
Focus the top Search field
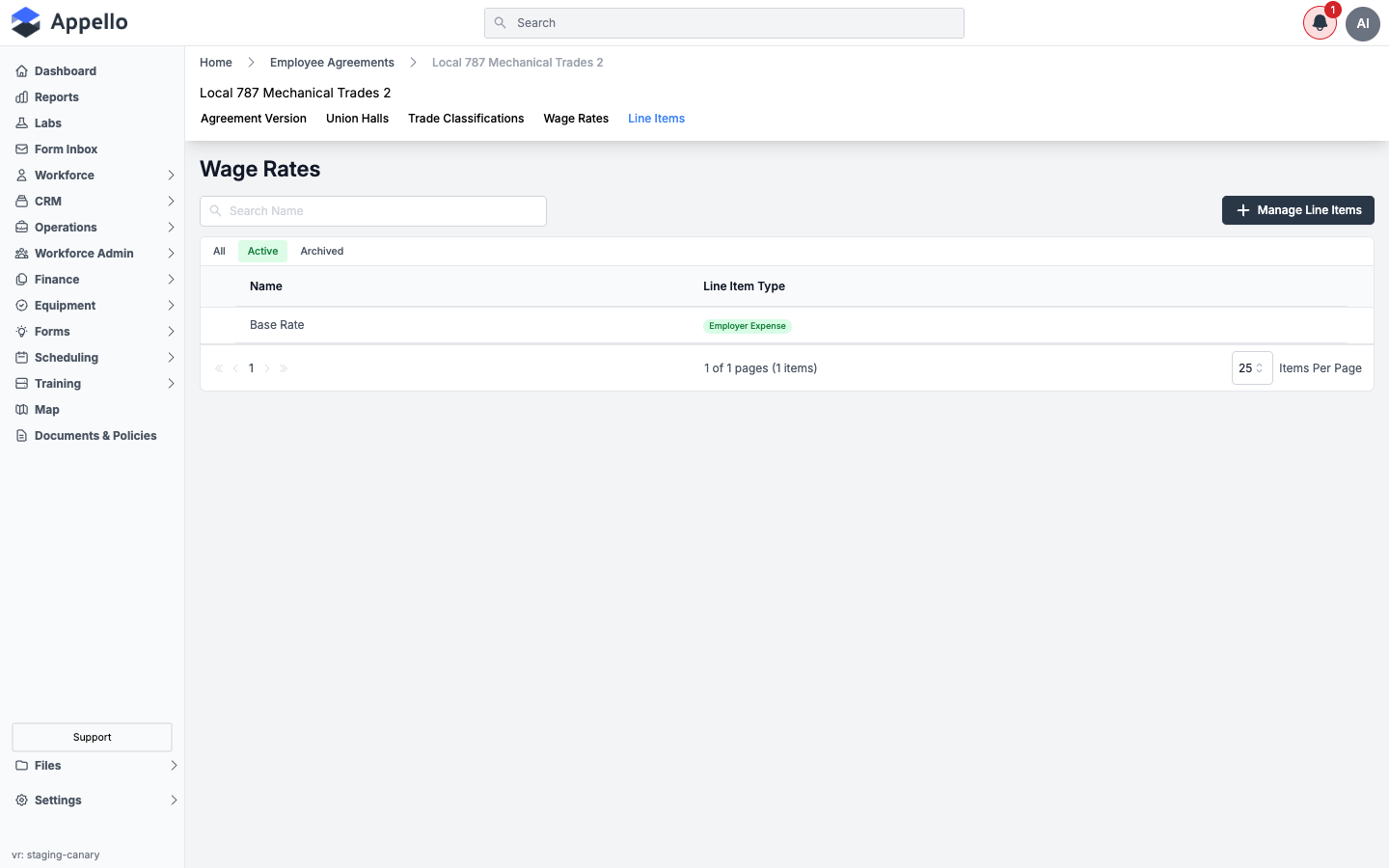724,23
